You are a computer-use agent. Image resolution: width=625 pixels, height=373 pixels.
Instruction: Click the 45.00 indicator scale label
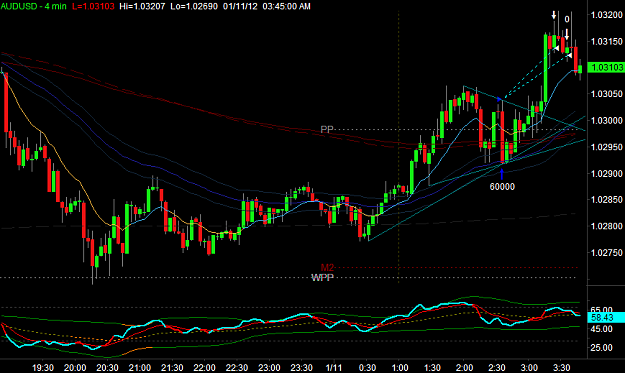point(601,329)
